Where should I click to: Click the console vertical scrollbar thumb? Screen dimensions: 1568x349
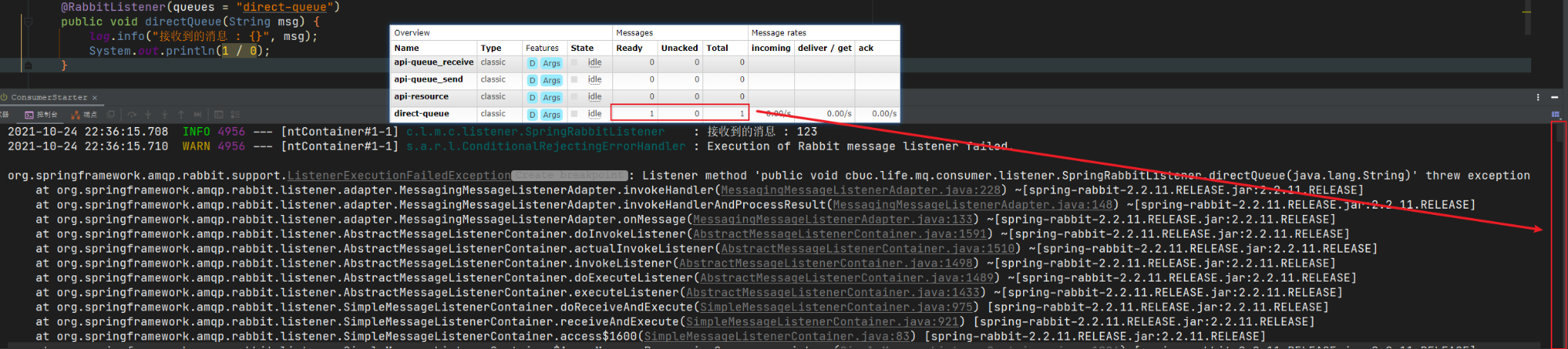[x=1559, y=133]
